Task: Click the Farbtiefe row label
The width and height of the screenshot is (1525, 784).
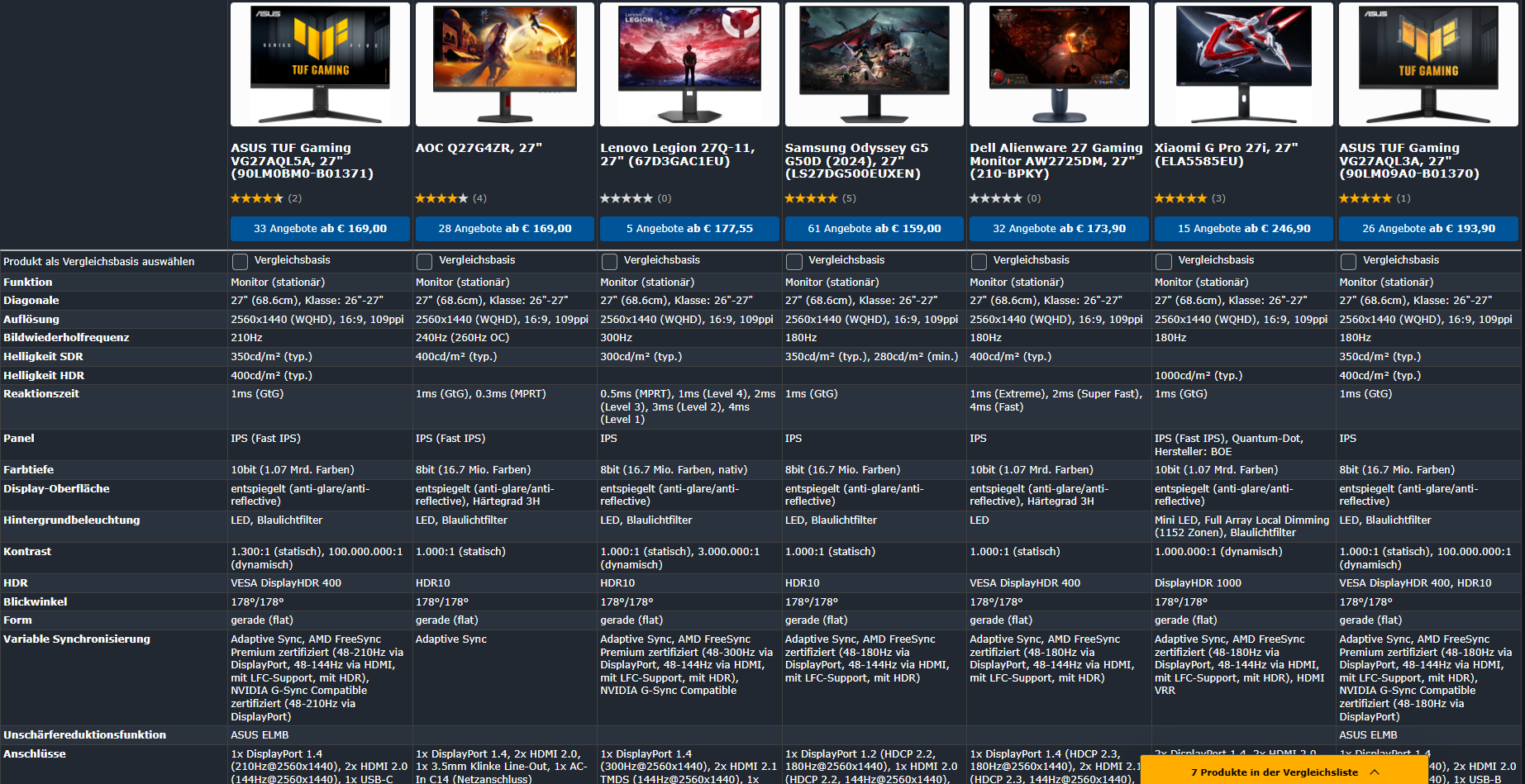Action: coord(29,470)
